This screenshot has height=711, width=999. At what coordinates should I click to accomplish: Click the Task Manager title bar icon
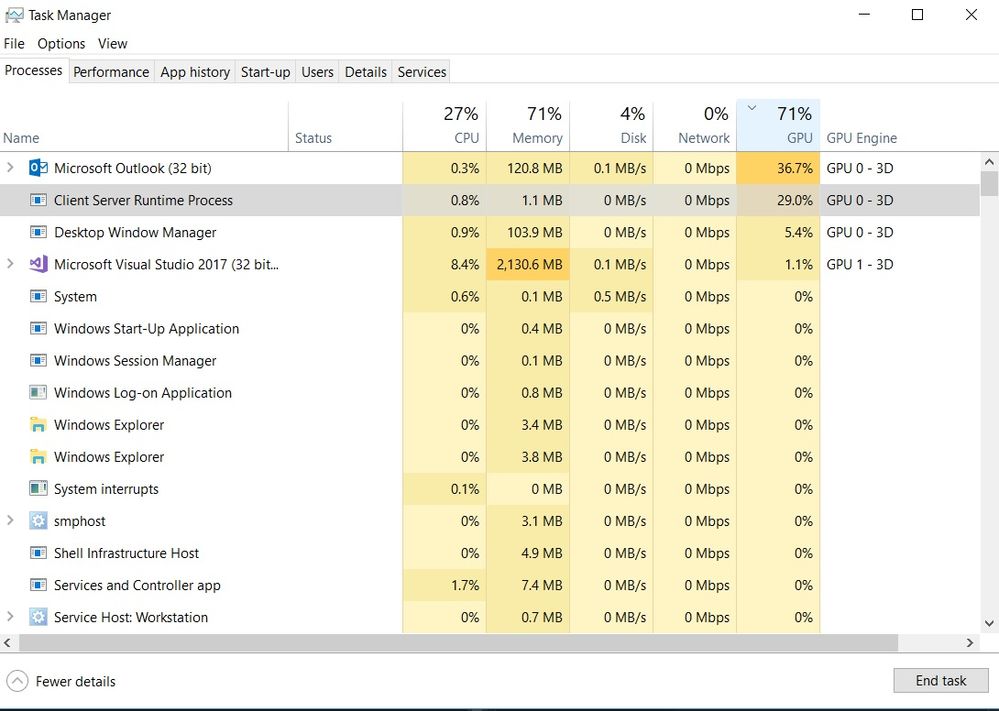[14, 15]
